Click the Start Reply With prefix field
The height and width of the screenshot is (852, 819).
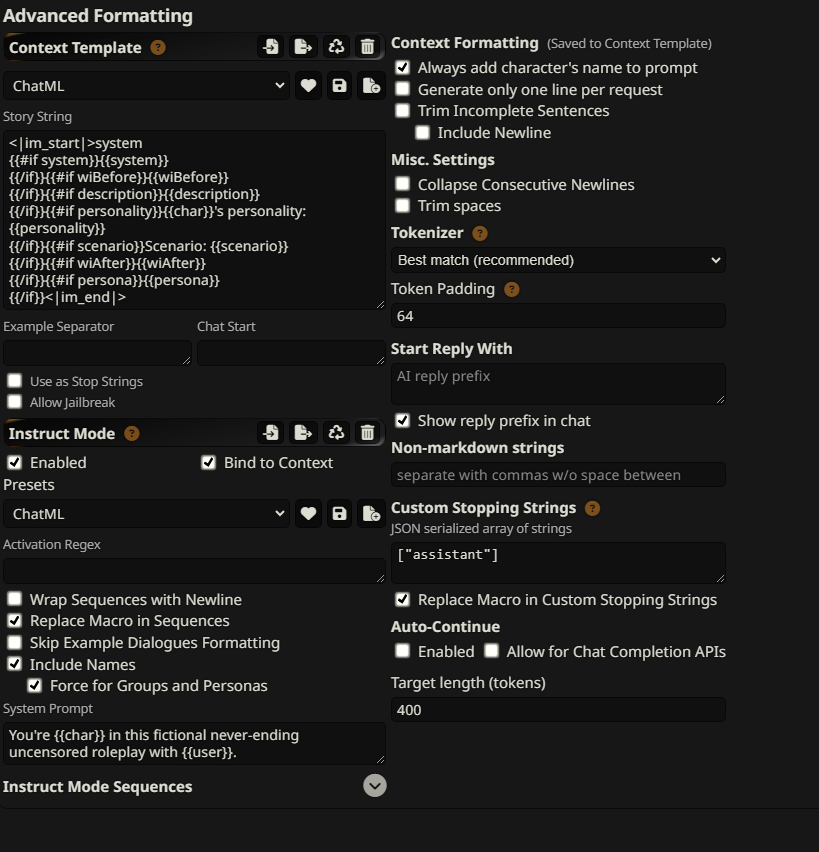coord(558,384)
